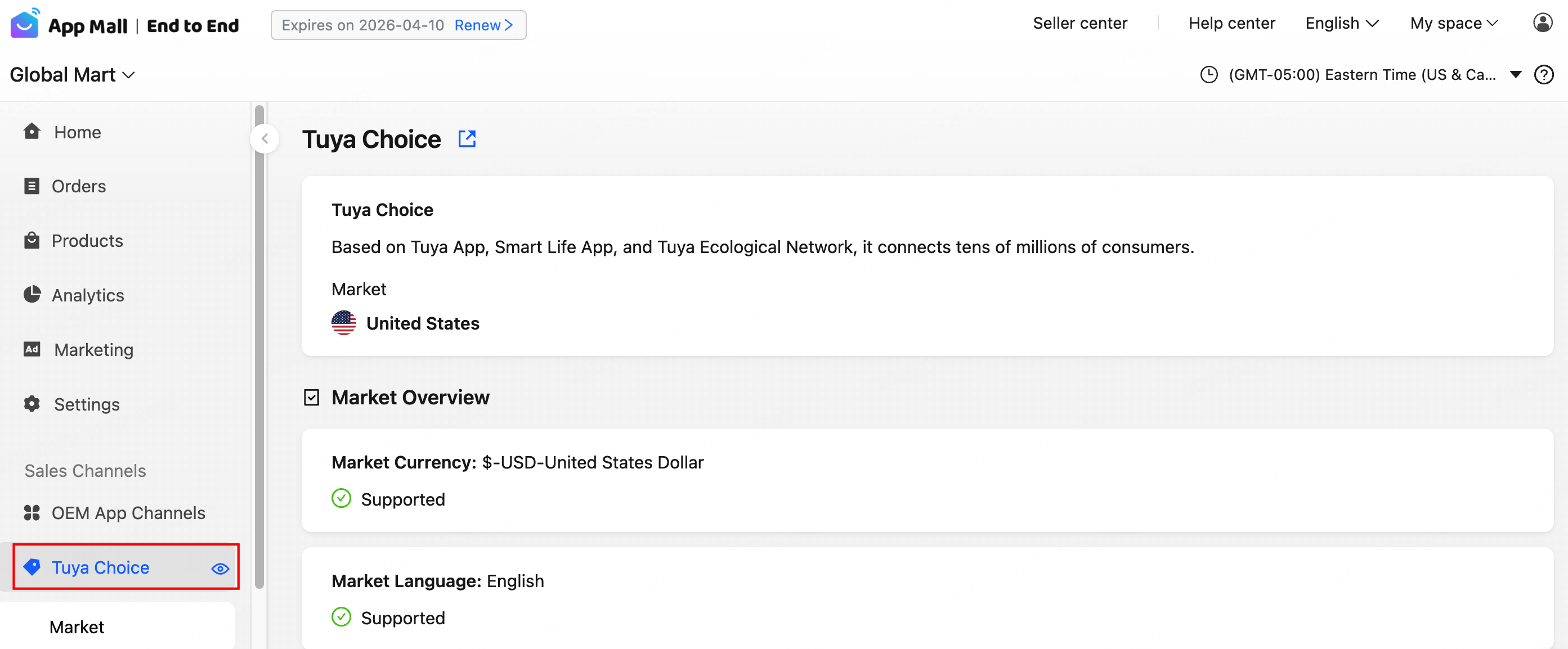Select the Market submenu item
The width and height of the screenshot is (1568, 649).
pyautogui.click(x=77, y=627)
